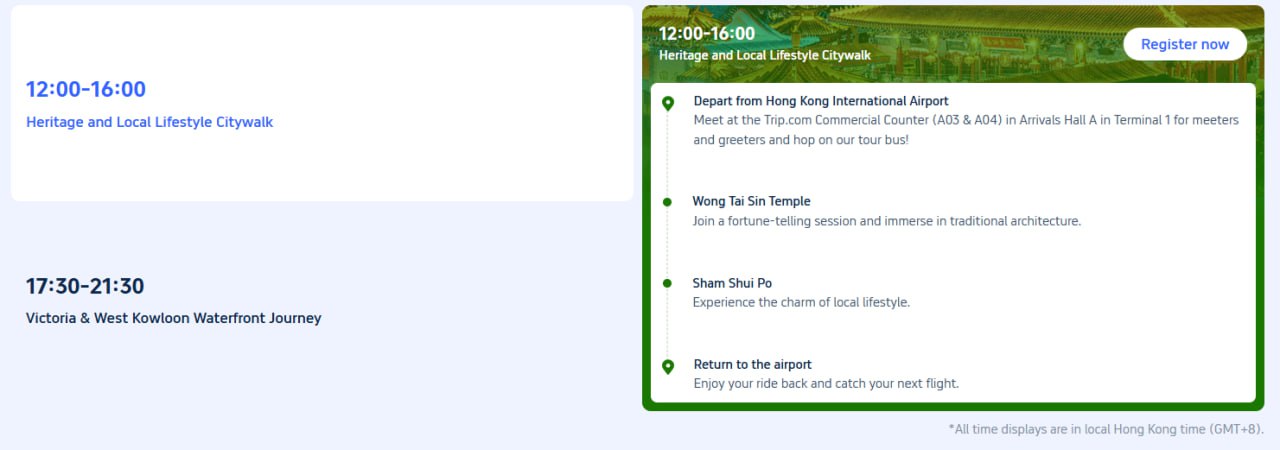
Task: Click the Register now button
Action: (x=1185, y=44)
